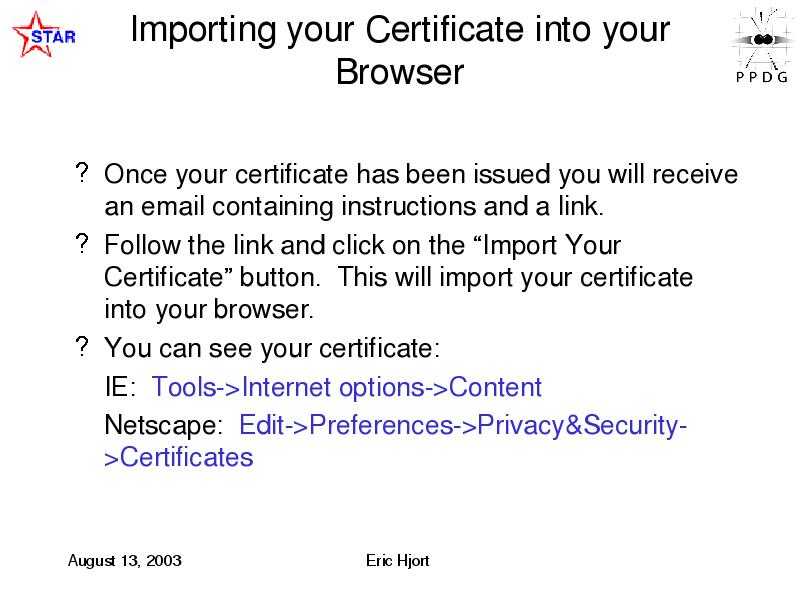Image resolution: width=800 pixels, height=600 pixels.
Task: Click the slide title heading
Action: coord(400,50)
